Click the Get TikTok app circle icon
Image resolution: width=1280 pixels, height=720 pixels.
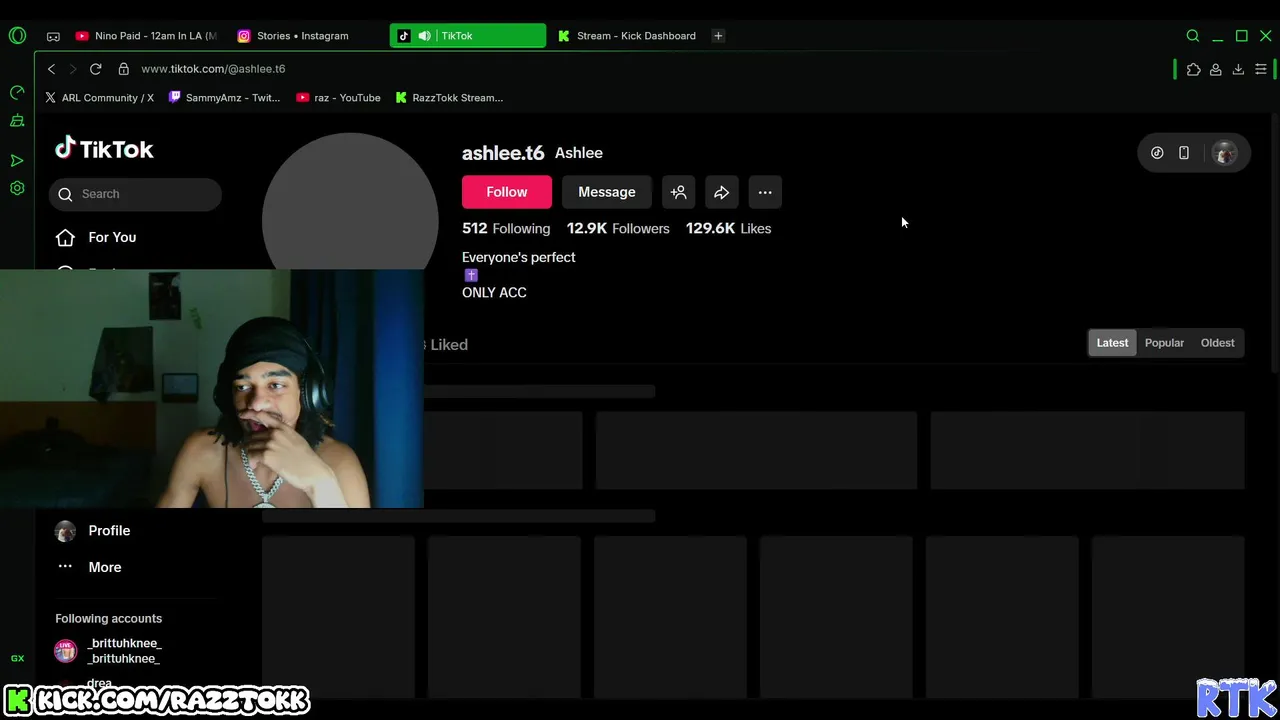(x=1157, y=153)
